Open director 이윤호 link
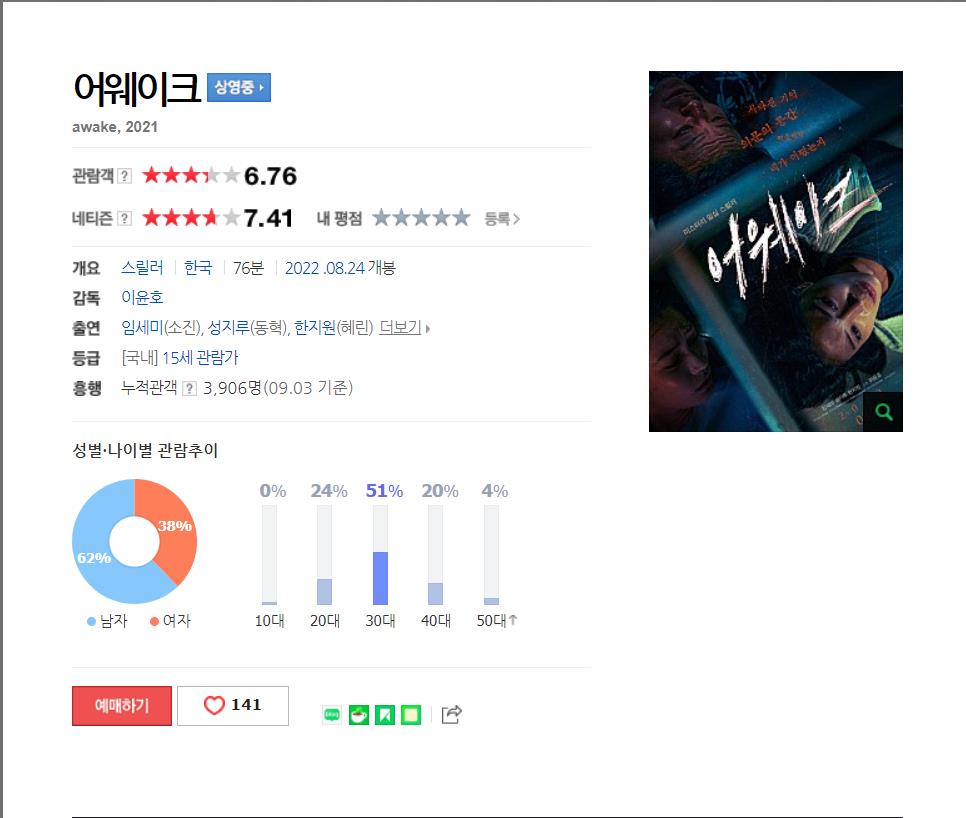Image resolution: width=966 pixels, height=818 pixels. pyautogui.click(x=142, y=298)
